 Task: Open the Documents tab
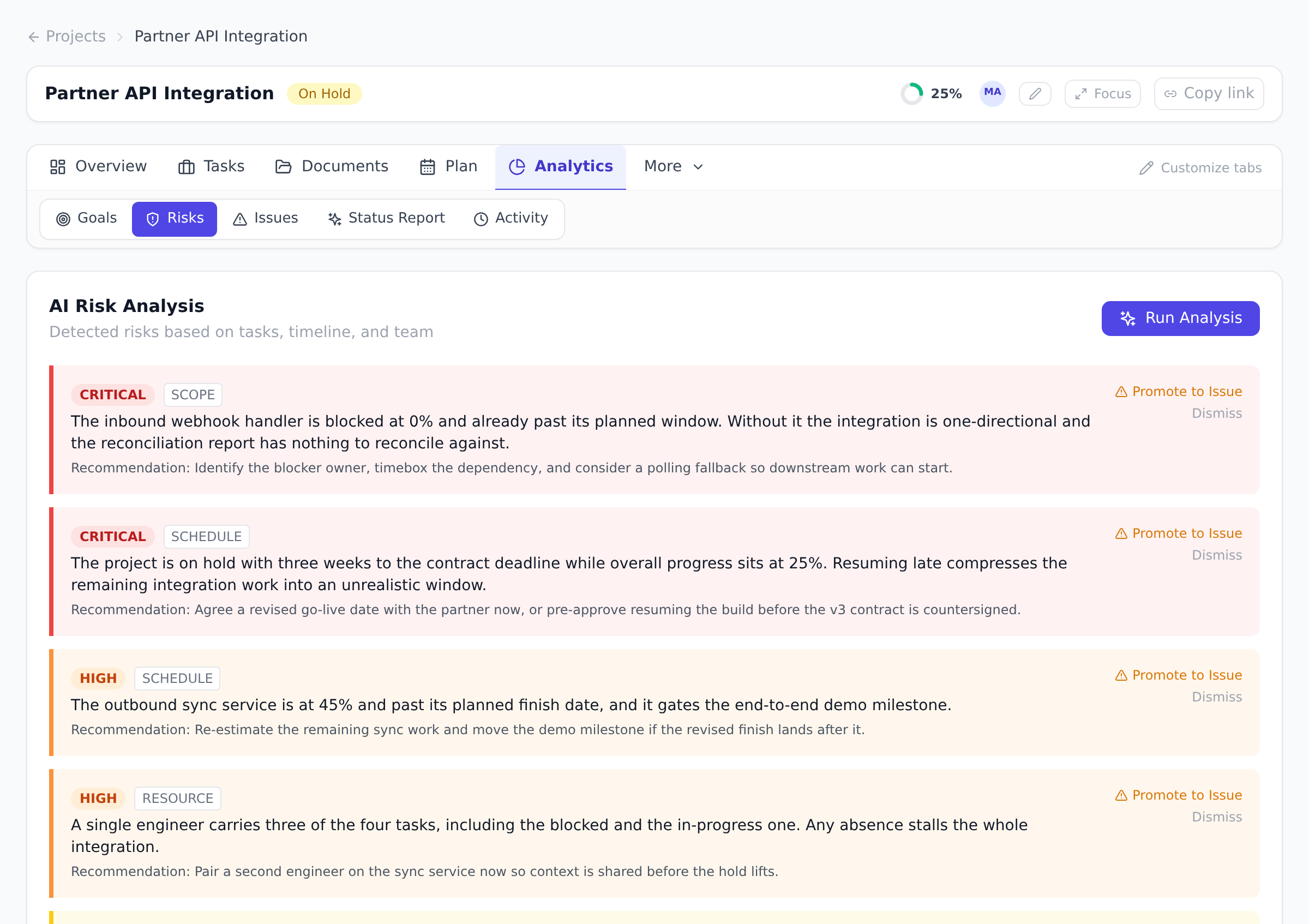pos(331,166)
